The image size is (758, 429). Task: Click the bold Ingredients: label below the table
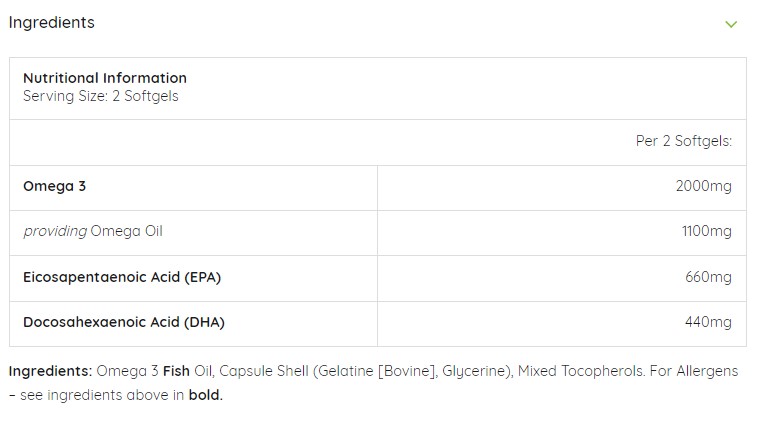click(x=50, y=371)
